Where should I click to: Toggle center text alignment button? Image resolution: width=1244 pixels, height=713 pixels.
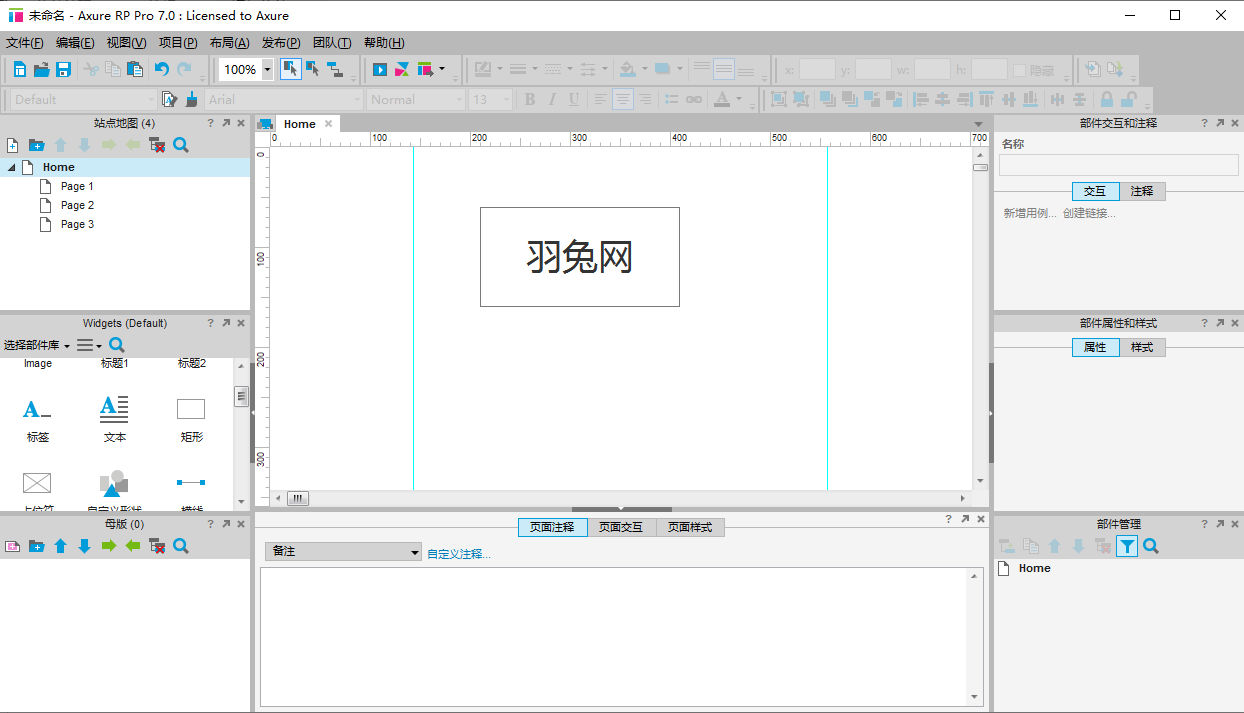pos(622,99)
